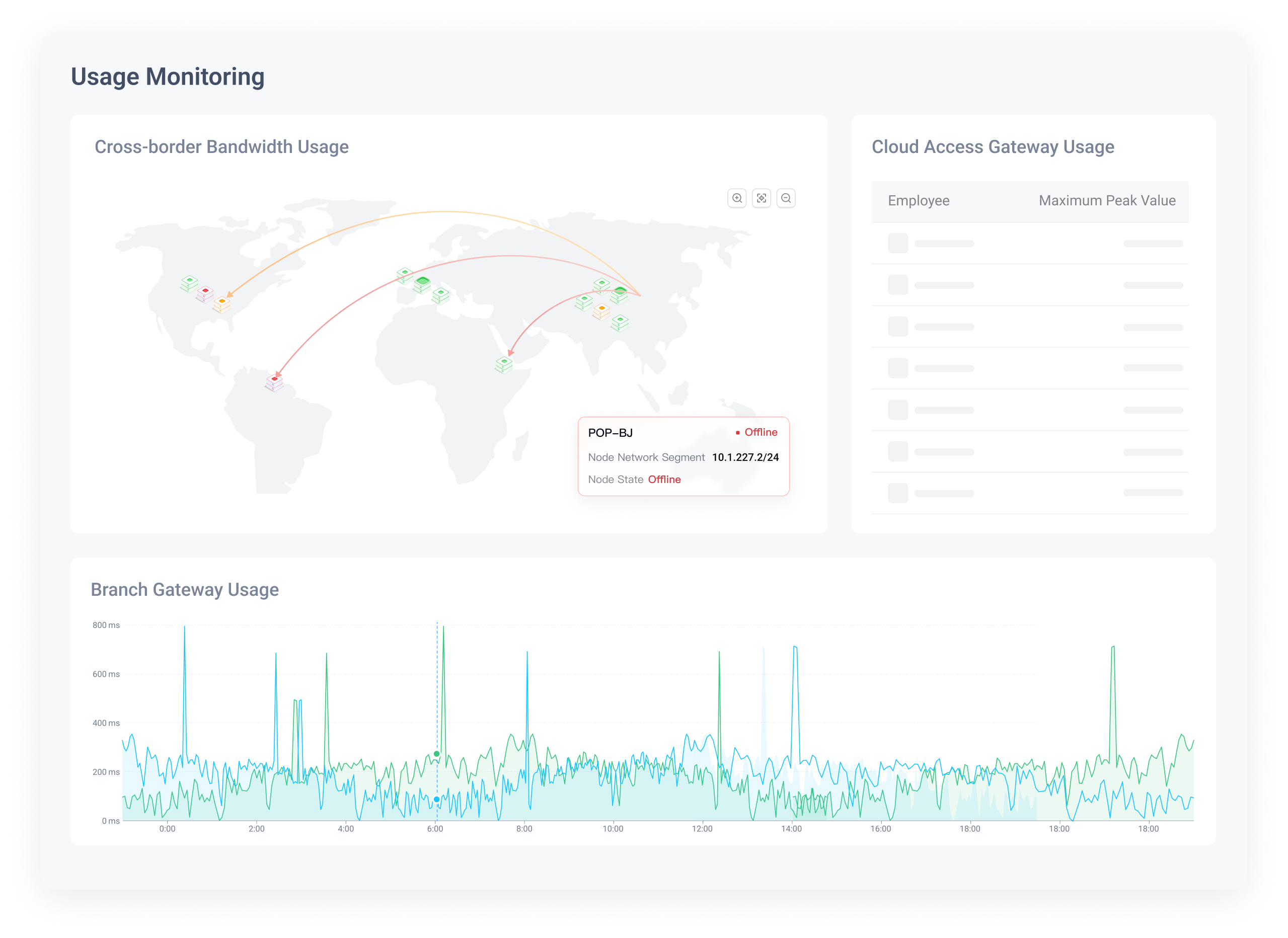
Task: Select the red node in South America
Action: (274, 382)
